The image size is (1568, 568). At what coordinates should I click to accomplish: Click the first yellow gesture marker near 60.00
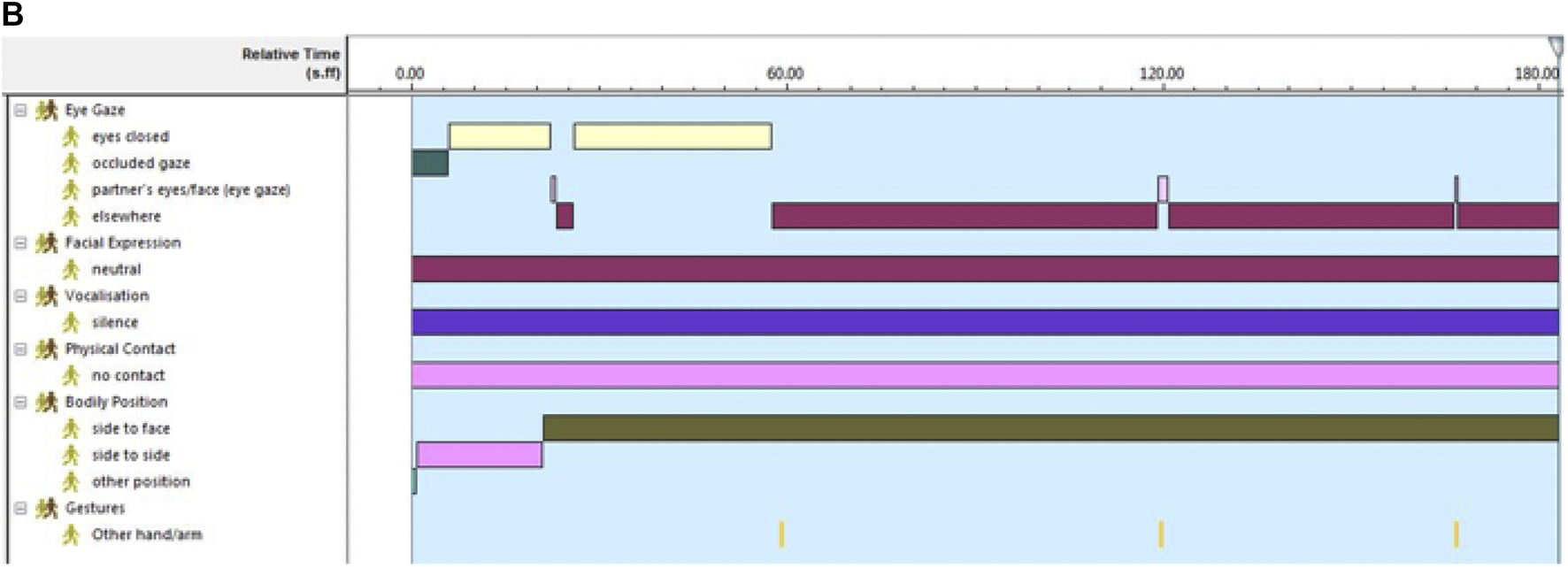pos(781,534)
